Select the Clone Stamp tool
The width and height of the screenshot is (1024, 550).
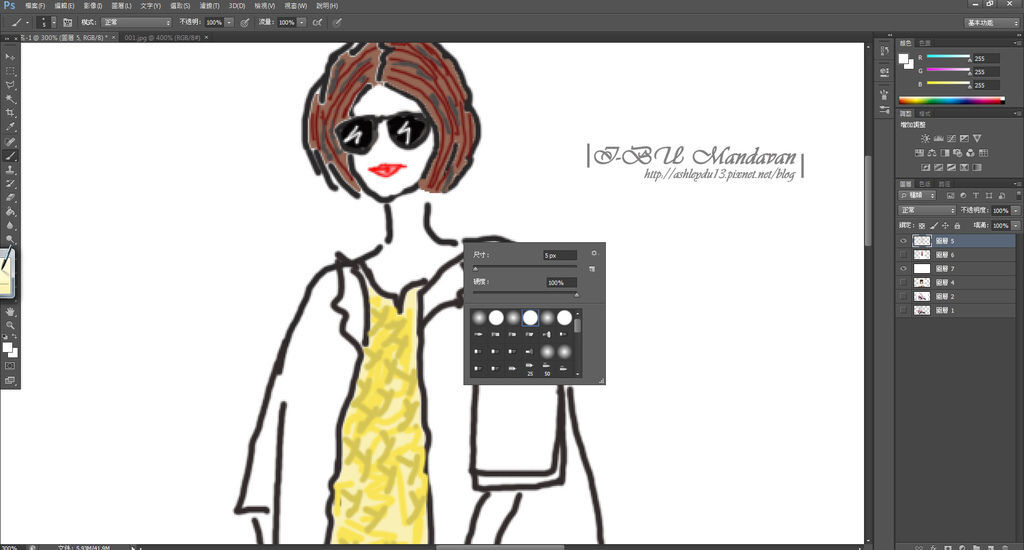point(10,170)
